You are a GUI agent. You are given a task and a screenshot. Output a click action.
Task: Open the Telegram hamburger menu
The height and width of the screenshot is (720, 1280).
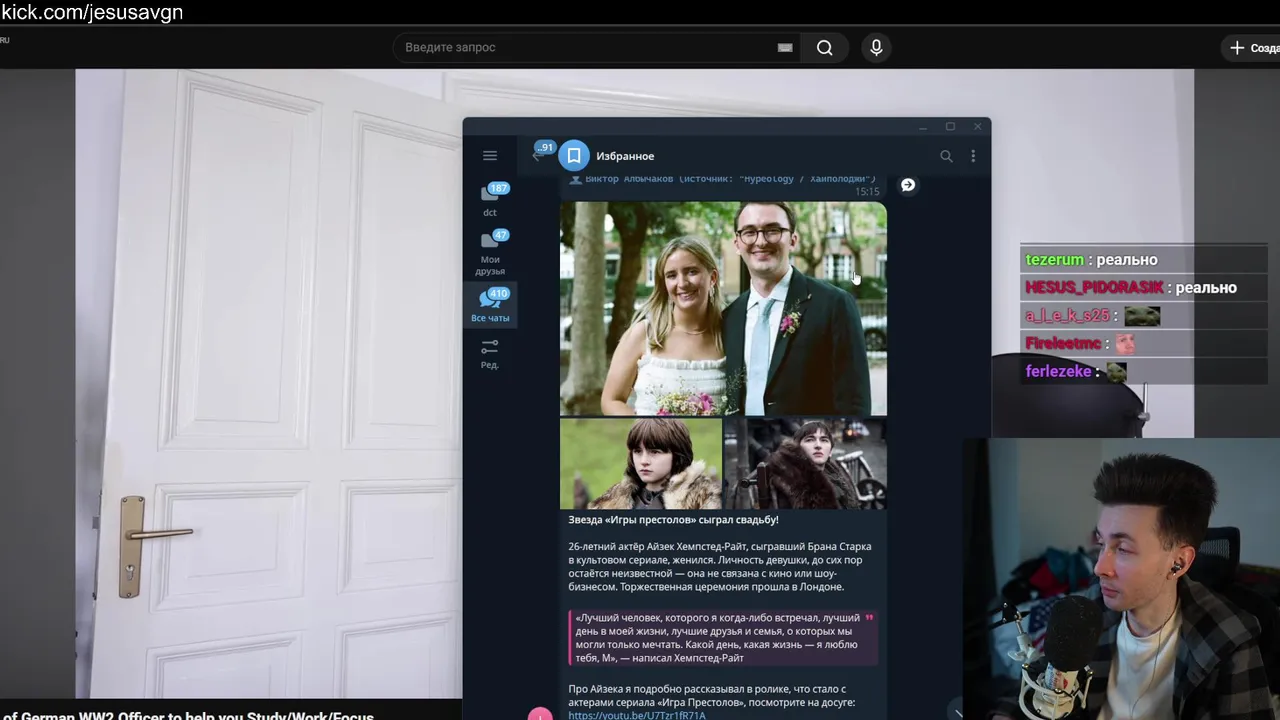490,156
